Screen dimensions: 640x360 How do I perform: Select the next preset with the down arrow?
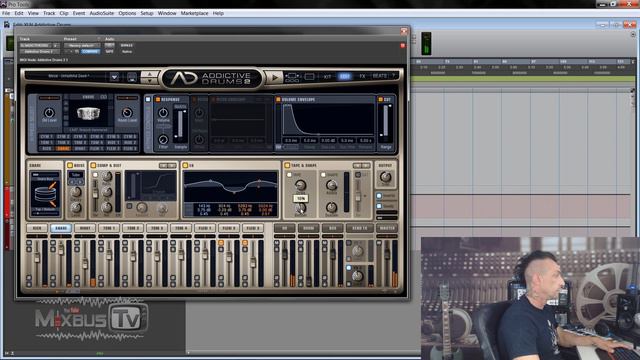tap(149, 81)
